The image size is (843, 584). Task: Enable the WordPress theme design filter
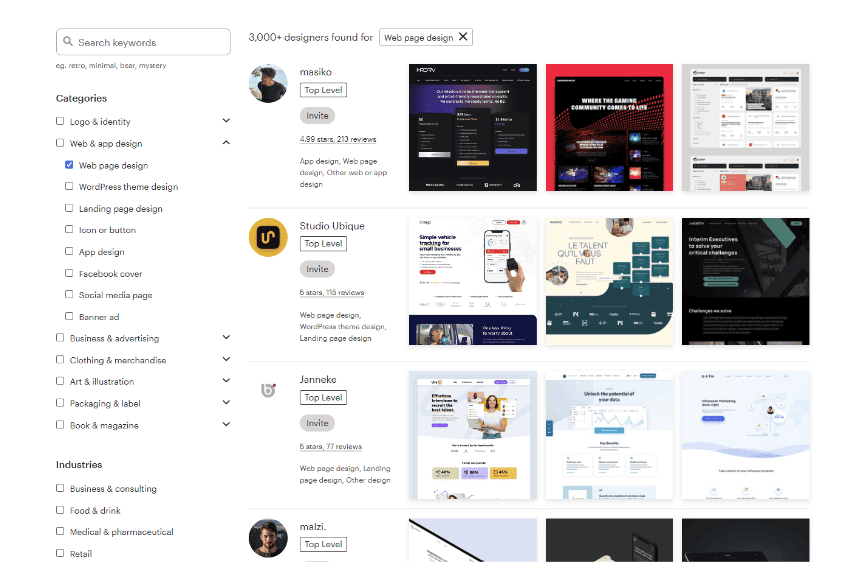pyautogui.click(x=67, y=187)
